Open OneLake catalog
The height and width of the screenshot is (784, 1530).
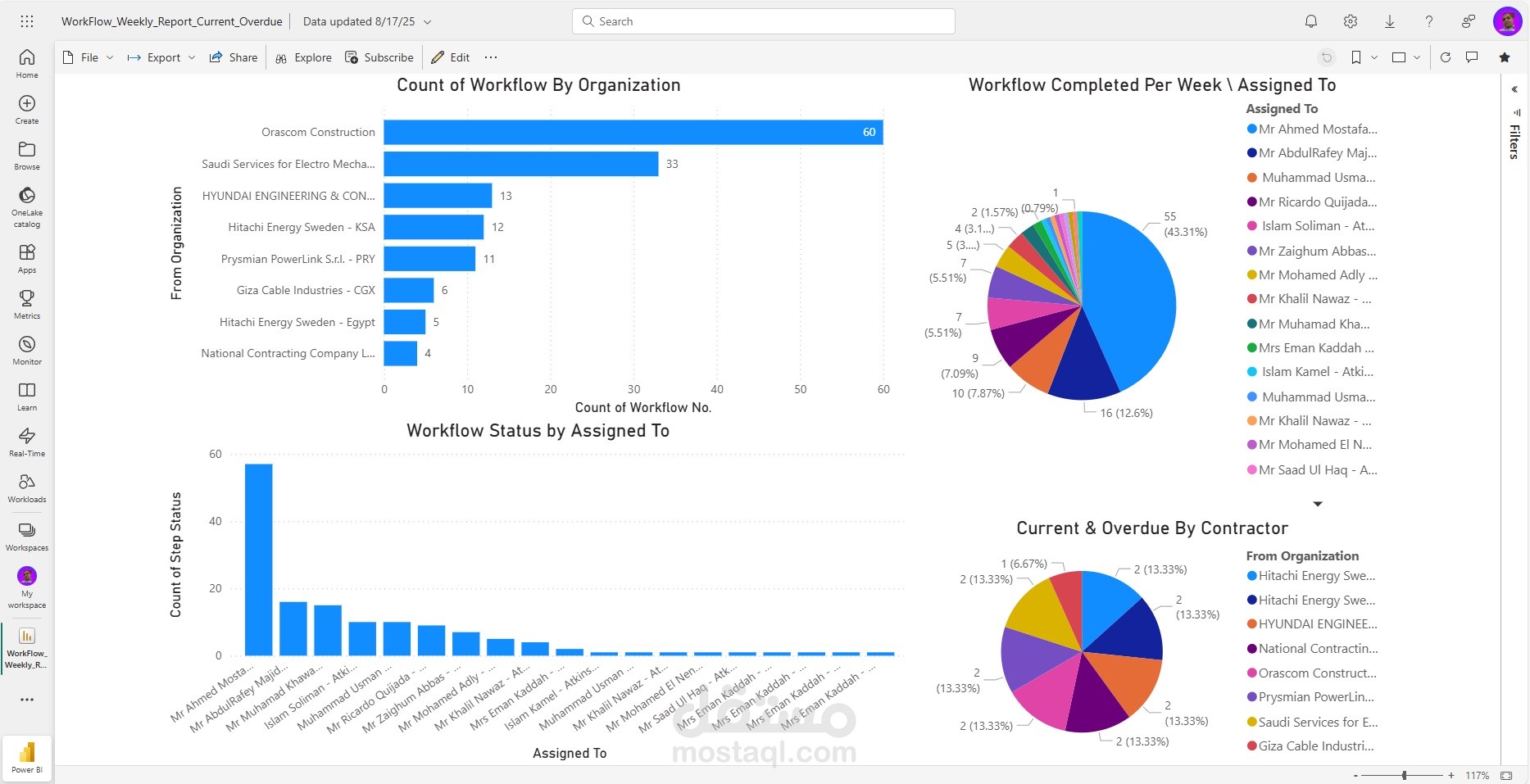click(x=27, y=206)
